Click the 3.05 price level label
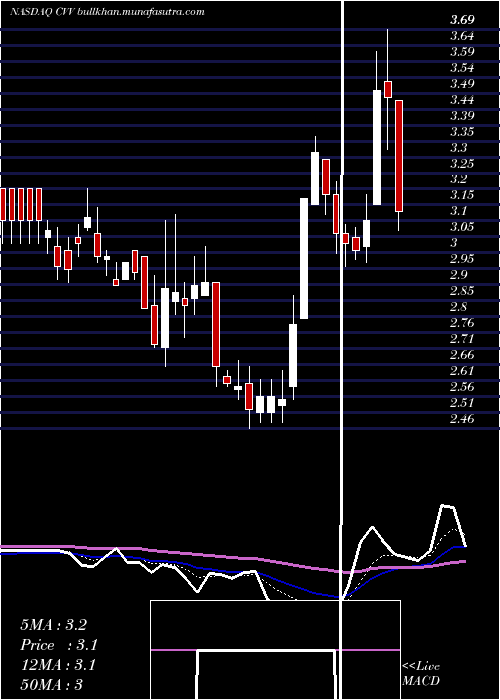The width and height of the screenshot is (500, 700). coord(462,227)
